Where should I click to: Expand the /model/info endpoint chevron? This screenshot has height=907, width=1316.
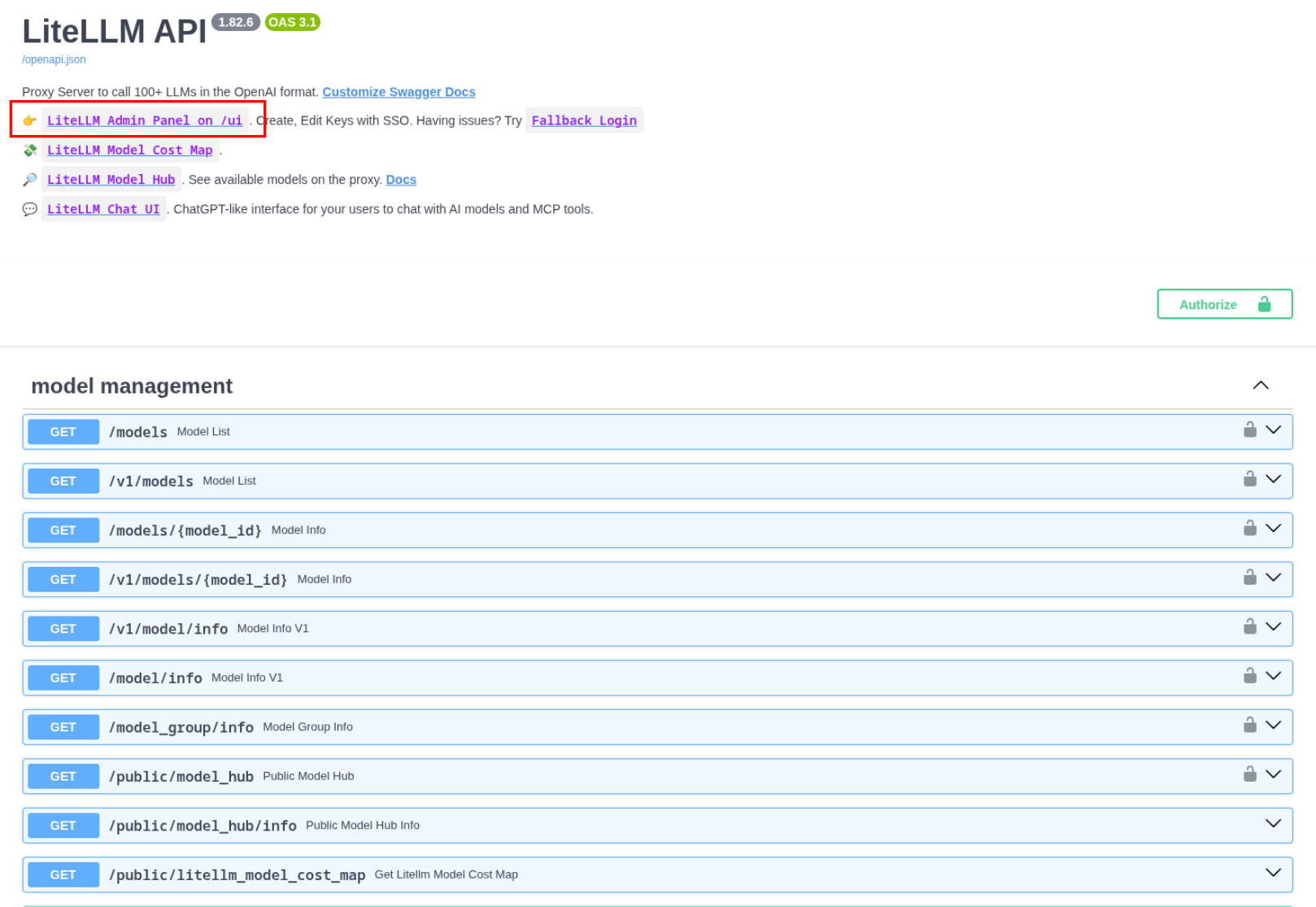tap(1274, 675)
